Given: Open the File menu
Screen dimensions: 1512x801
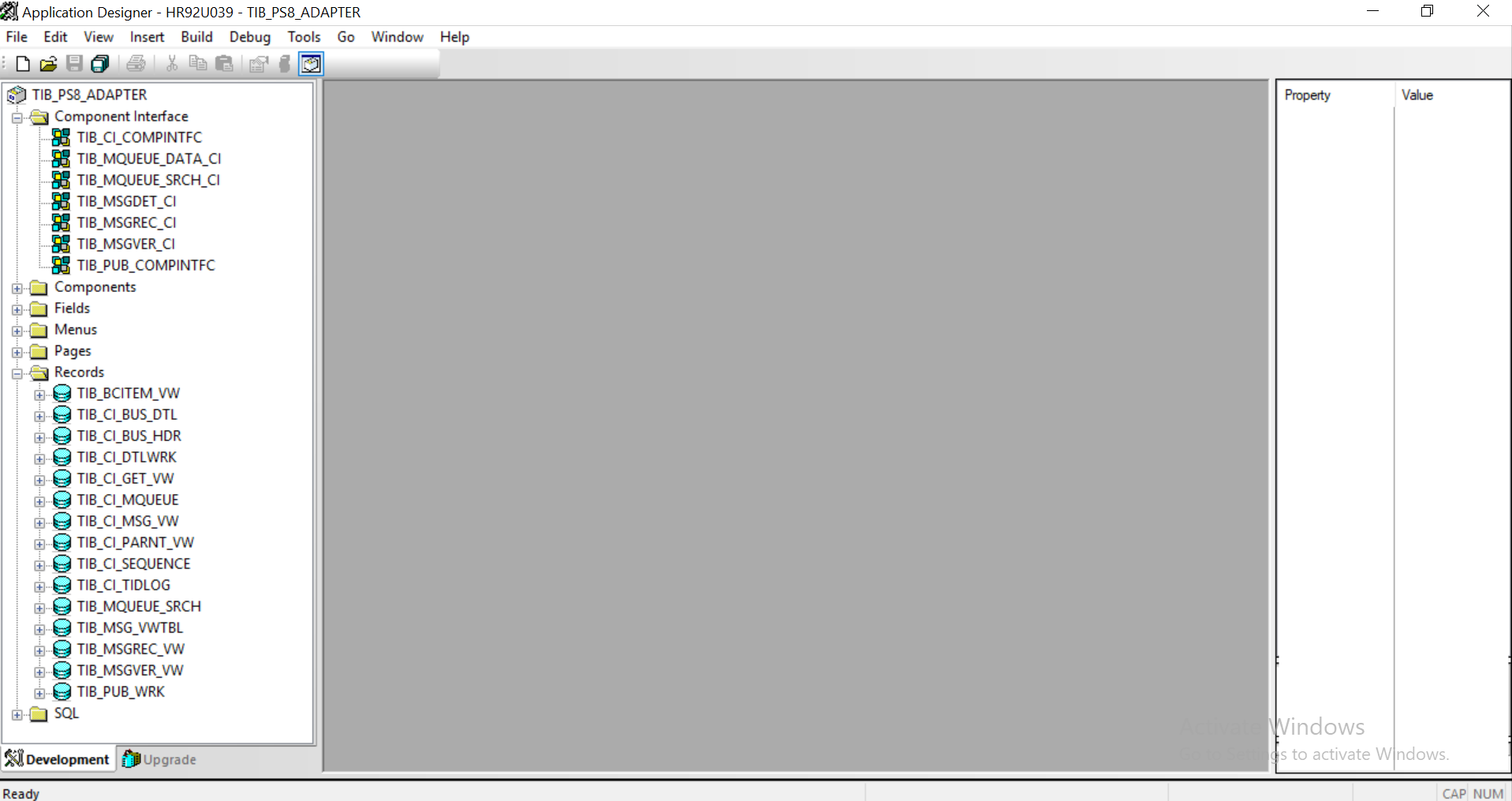Looking at the screenshot, I should point(17,37).
